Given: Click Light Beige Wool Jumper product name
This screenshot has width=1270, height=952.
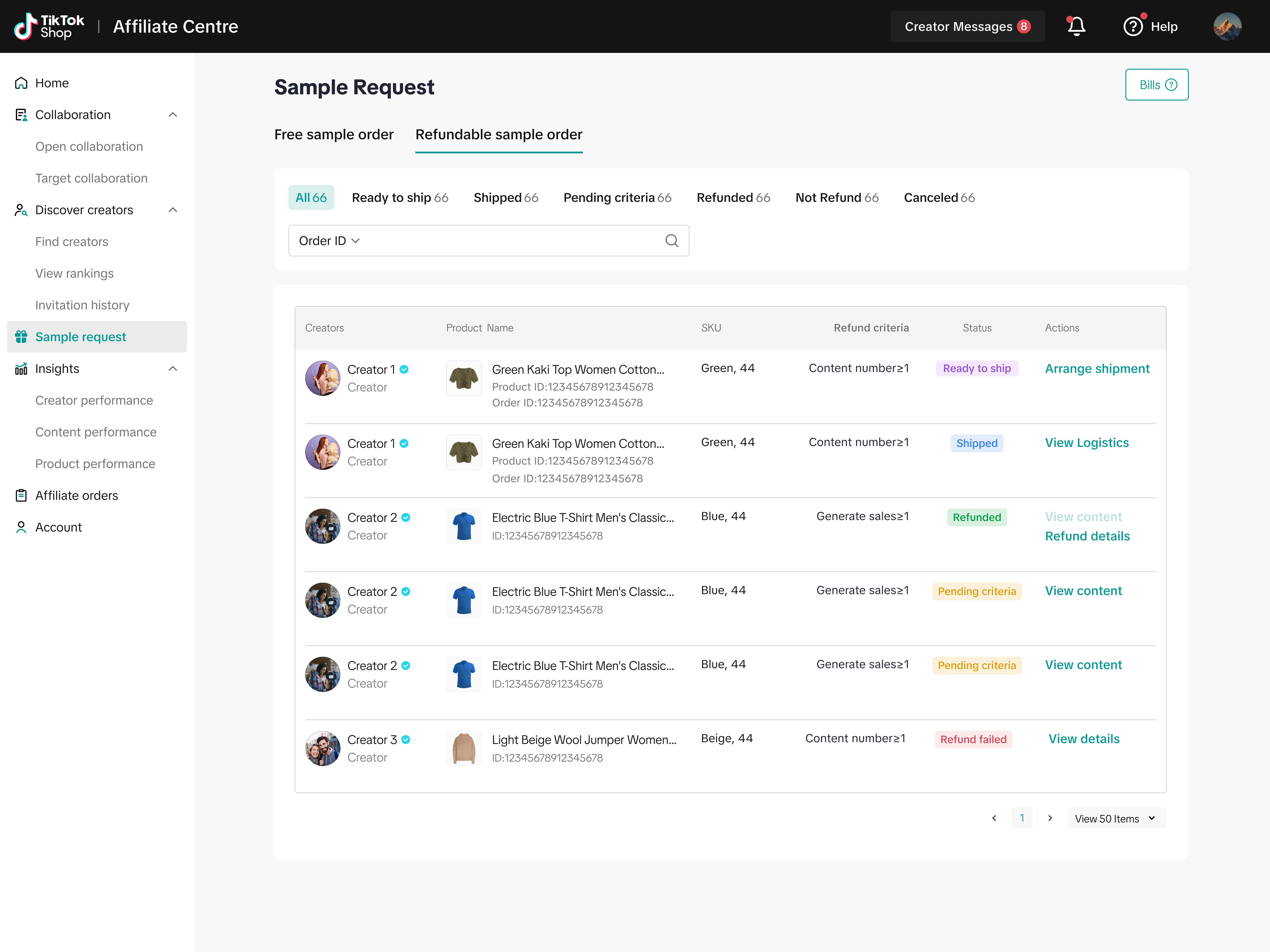Looking at the screenshot, I should coord(584,740).
